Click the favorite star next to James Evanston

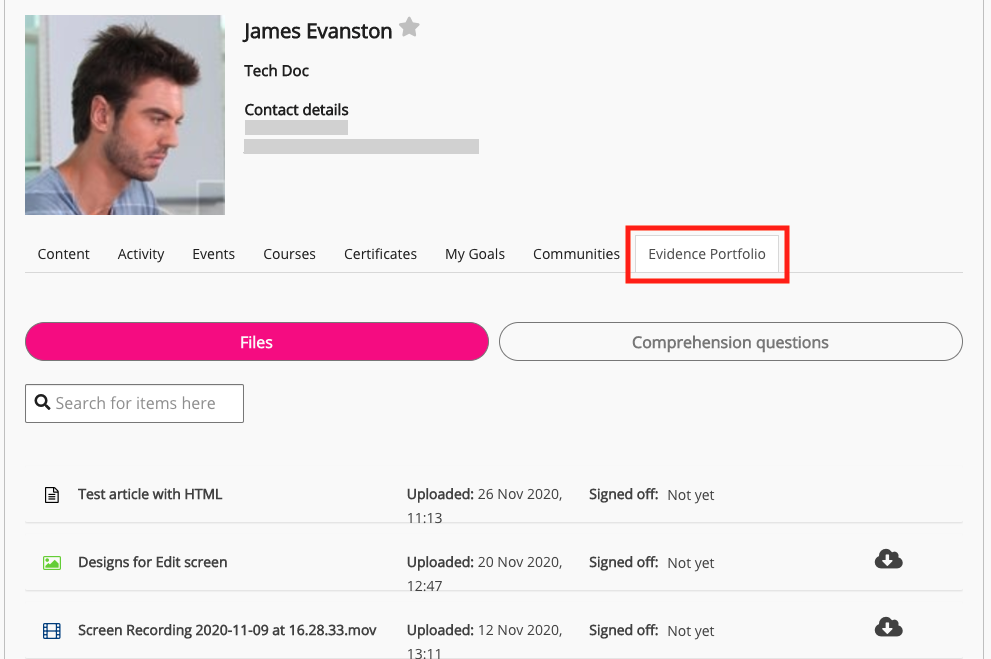point(409,28)
